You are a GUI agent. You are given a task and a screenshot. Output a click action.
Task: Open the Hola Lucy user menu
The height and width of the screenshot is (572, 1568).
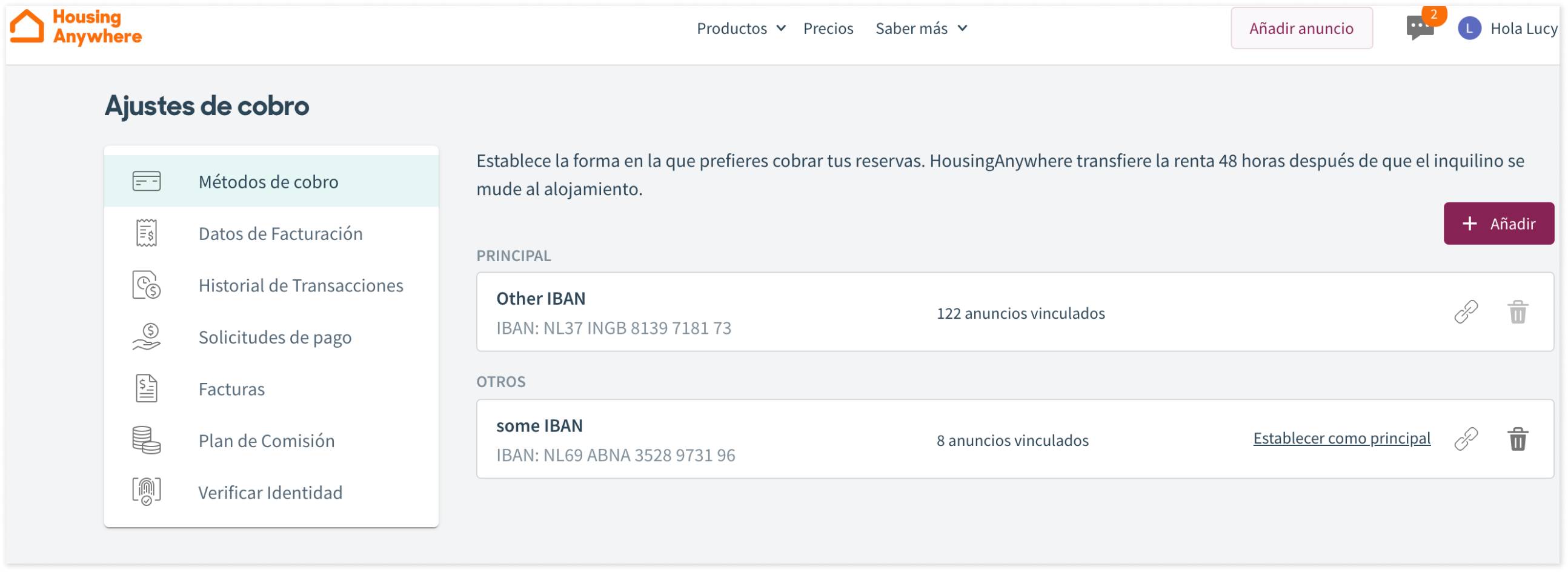[x=1508, y=28]
